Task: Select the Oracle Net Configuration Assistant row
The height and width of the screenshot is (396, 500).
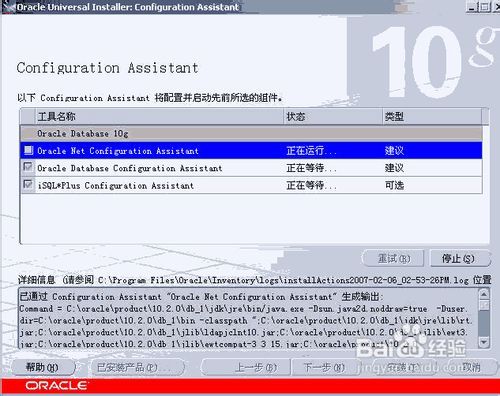Action: click(x=251, y=151)
